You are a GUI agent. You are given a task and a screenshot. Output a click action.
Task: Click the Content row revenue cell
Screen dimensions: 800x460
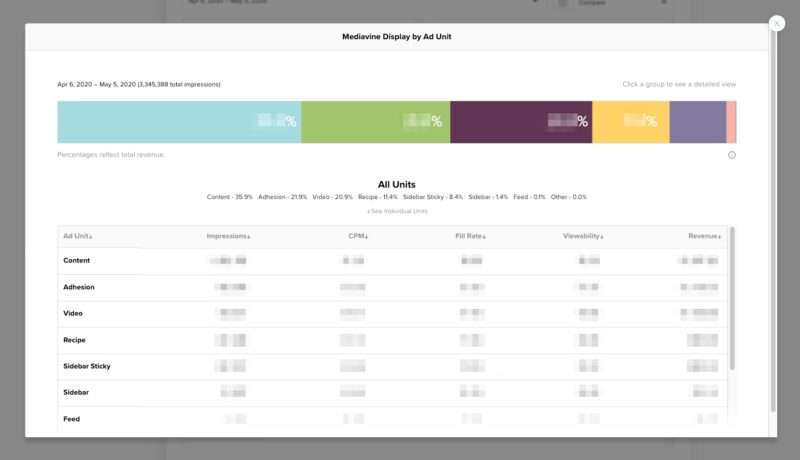pyautogui.click(x=698, y=261)
